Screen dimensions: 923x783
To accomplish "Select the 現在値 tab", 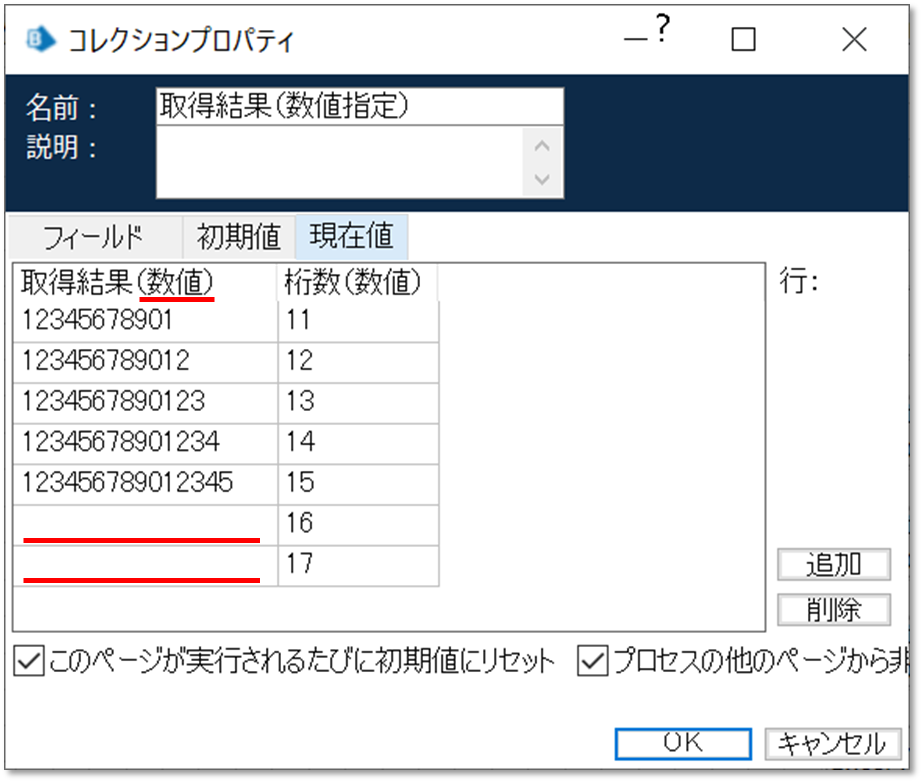I will click(351, 237).
